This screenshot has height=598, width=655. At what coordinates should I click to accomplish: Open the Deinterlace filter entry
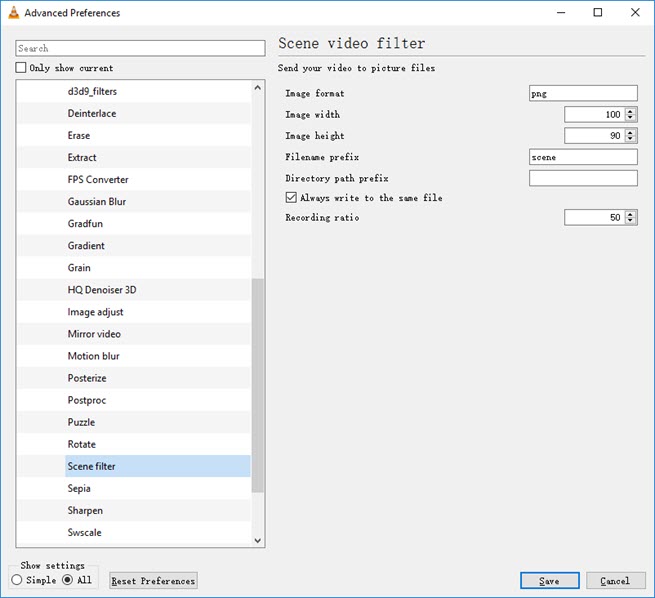[x=92, y=114]
